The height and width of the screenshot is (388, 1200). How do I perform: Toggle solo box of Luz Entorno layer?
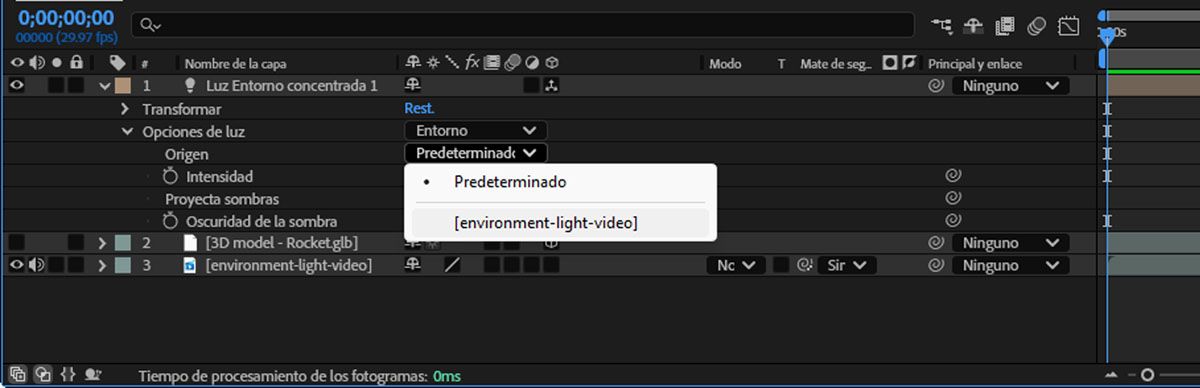point(56,86)
